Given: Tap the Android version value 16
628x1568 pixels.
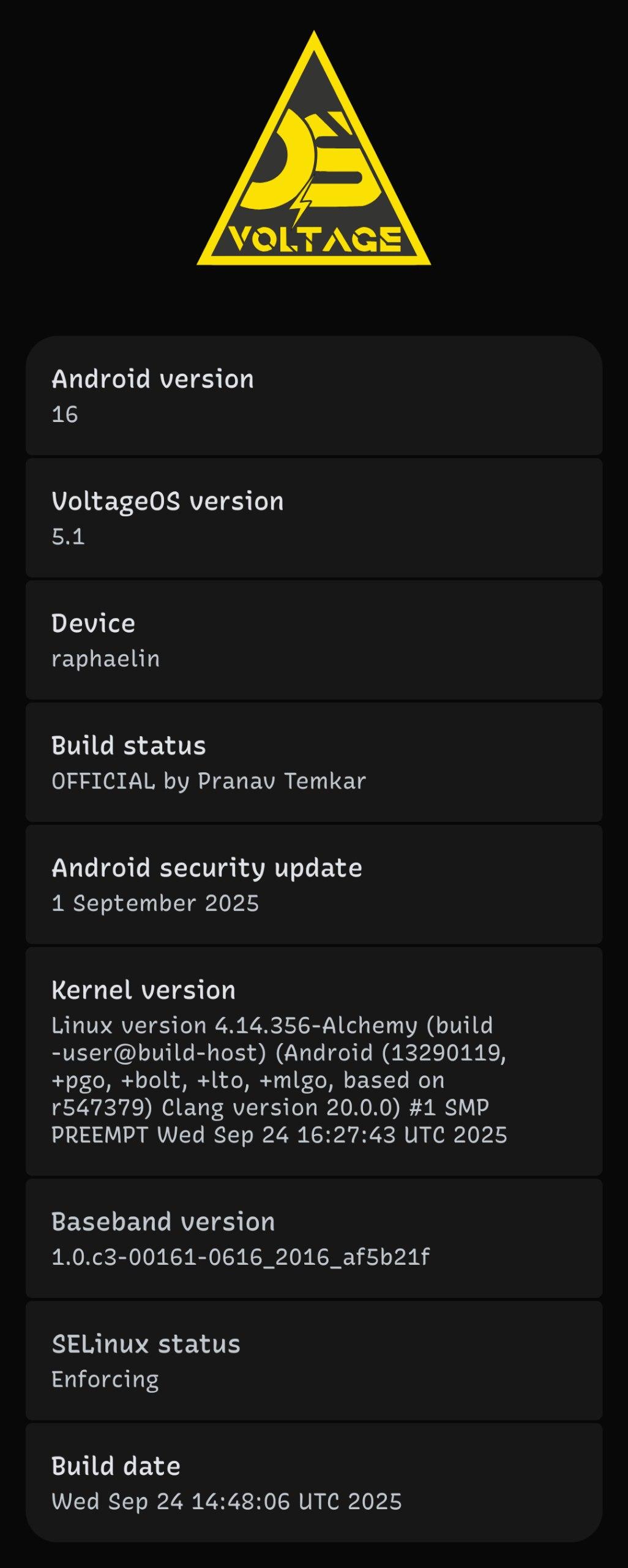Looking at the screenshot, I should click(65, 415).
